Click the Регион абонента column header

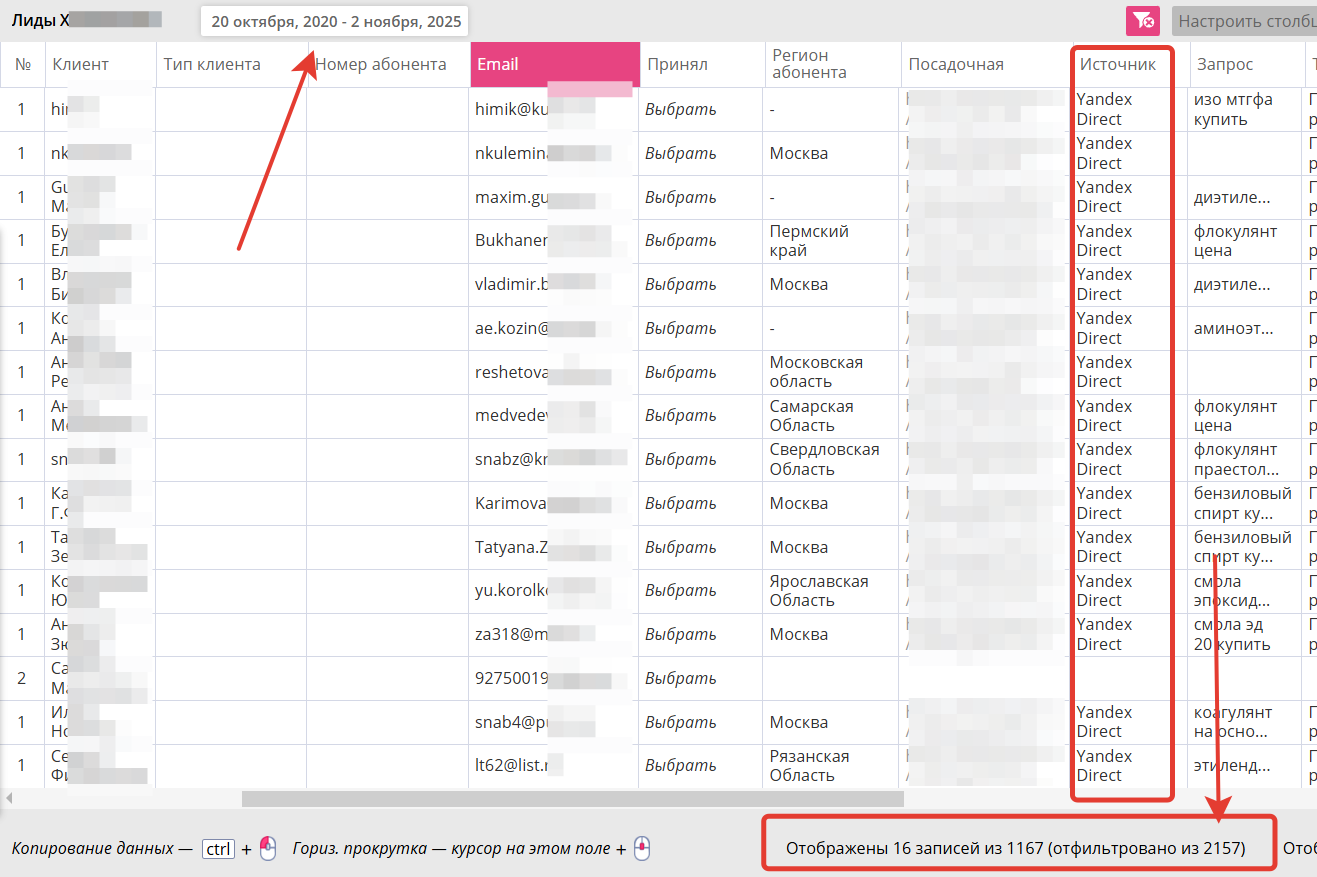point(832,64)
